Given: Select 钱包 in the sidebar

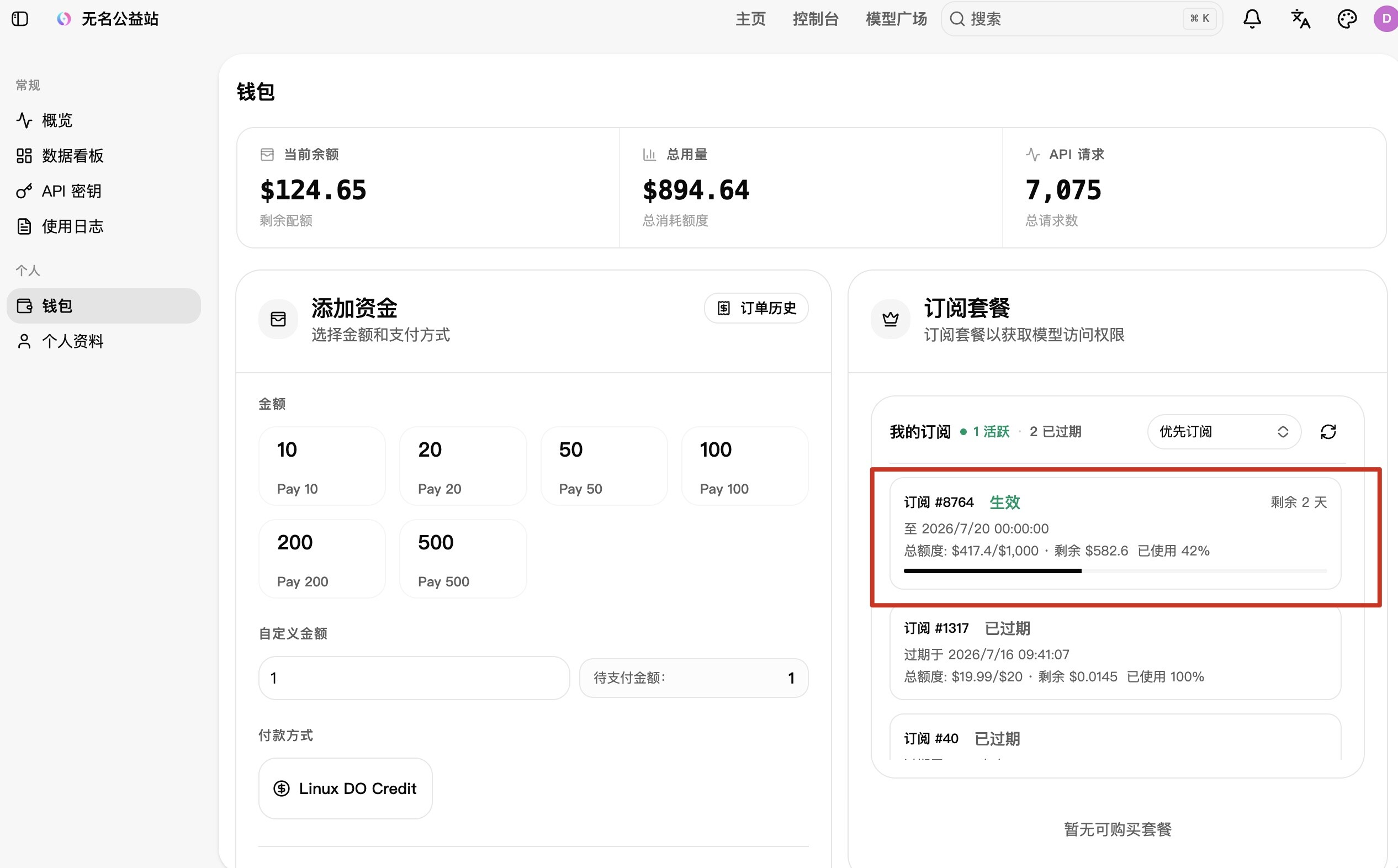Looking at the screenshot, I should pyautogui.click(x=103, y=306).
